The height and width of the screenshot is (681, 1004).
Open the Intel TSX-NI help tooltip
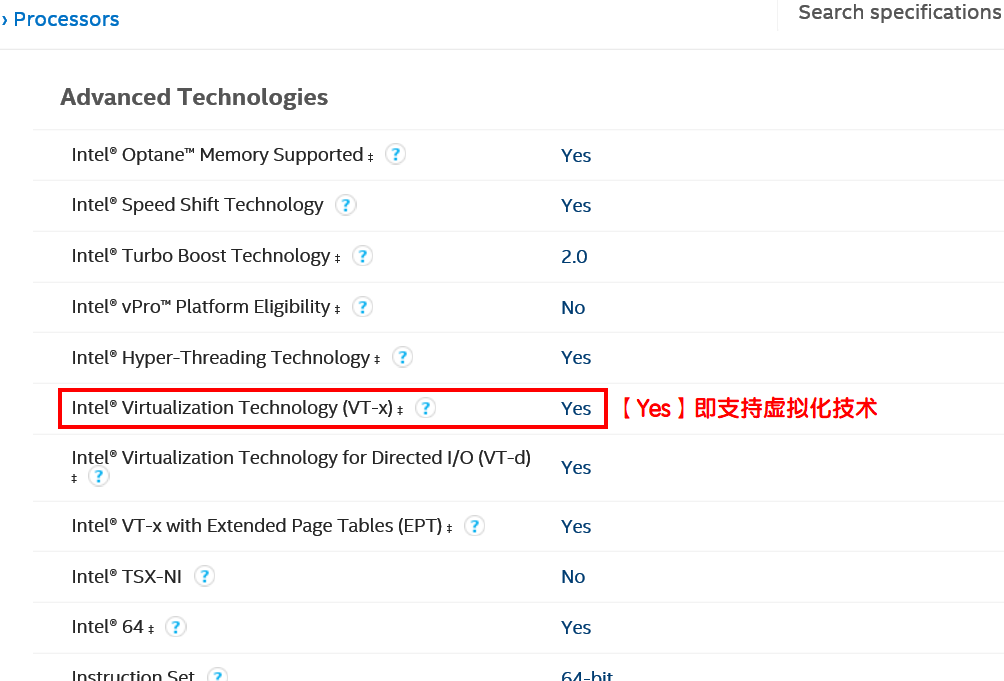tap(204, 576)
